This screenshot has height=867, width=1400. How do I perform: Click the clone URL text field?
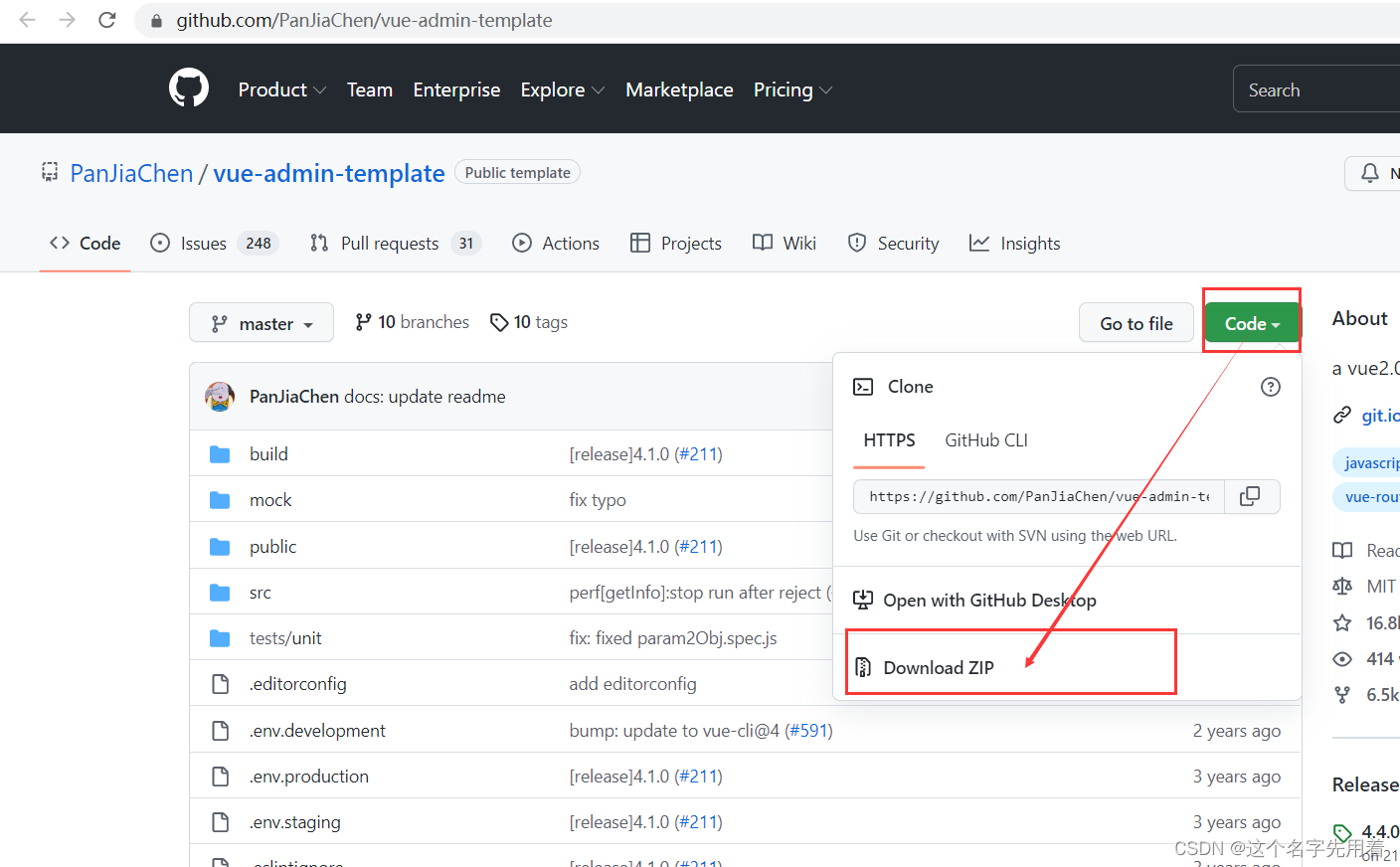pos(1039,496)
